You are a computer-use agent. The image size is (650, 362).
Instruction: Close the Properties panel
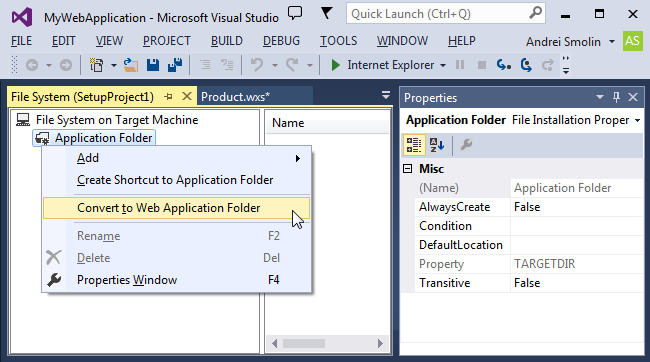(x=633, y=97)
